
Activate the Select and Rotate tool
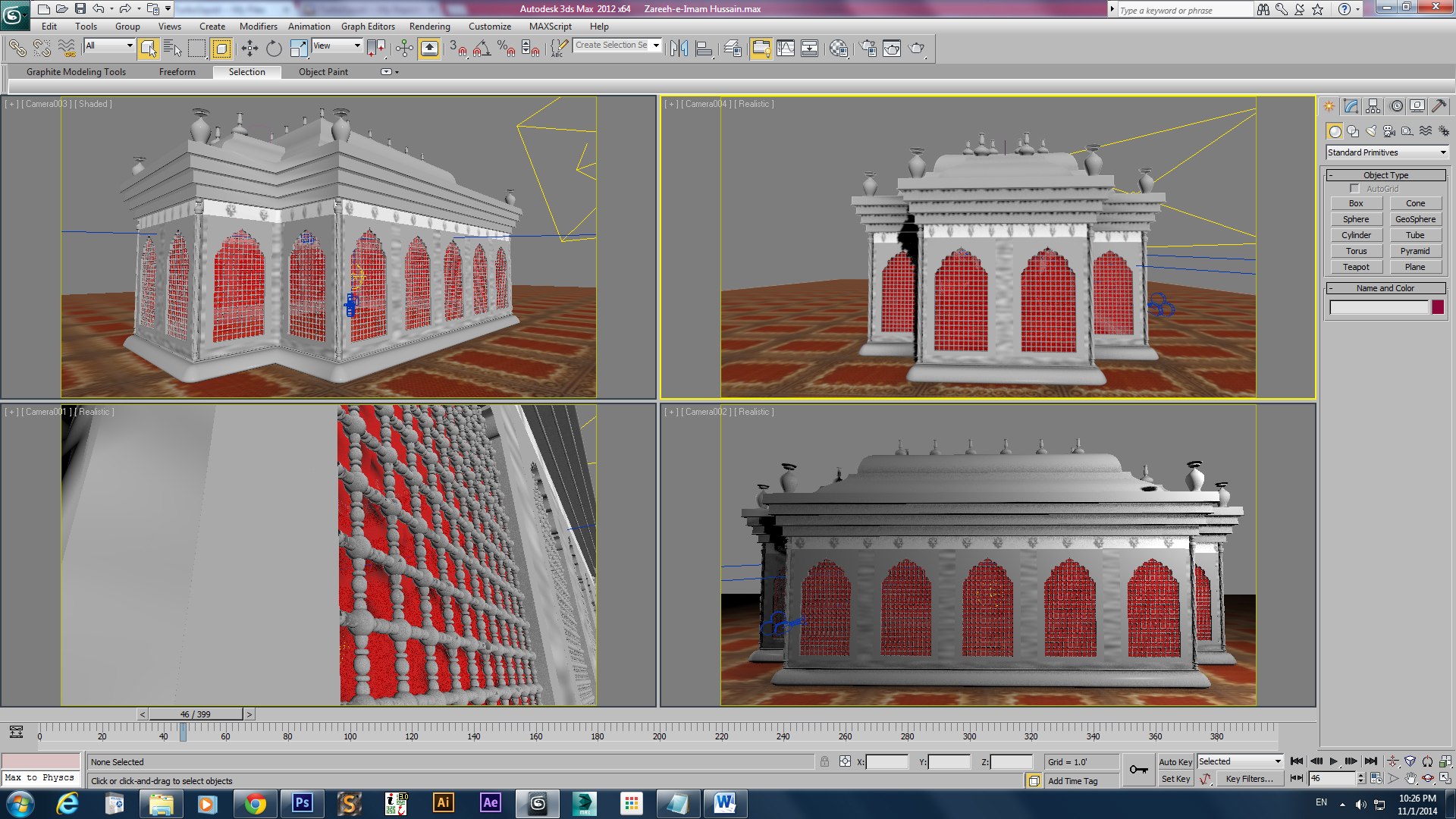274,49
